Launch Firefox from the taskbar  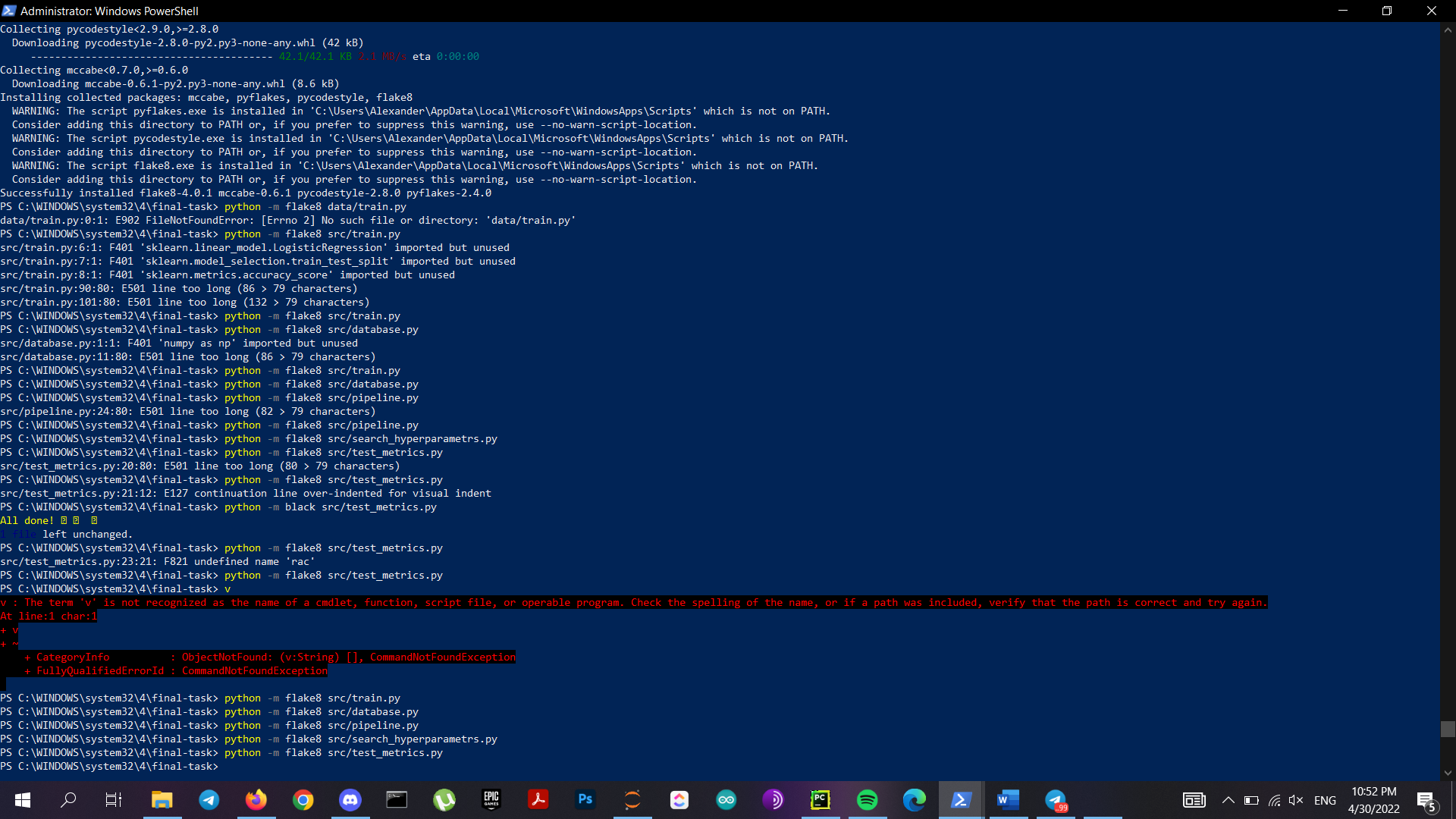pos(256,799)
